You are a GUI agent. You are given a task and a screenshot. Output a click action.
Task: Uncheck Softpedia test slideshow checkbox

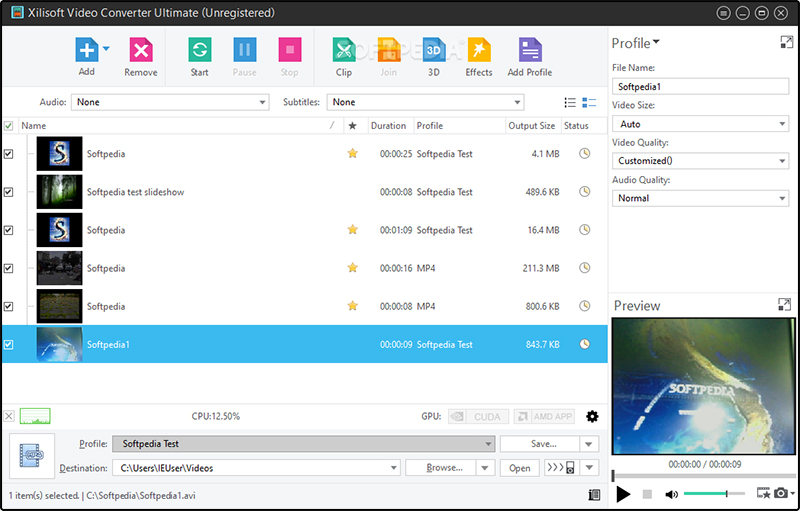9,192
